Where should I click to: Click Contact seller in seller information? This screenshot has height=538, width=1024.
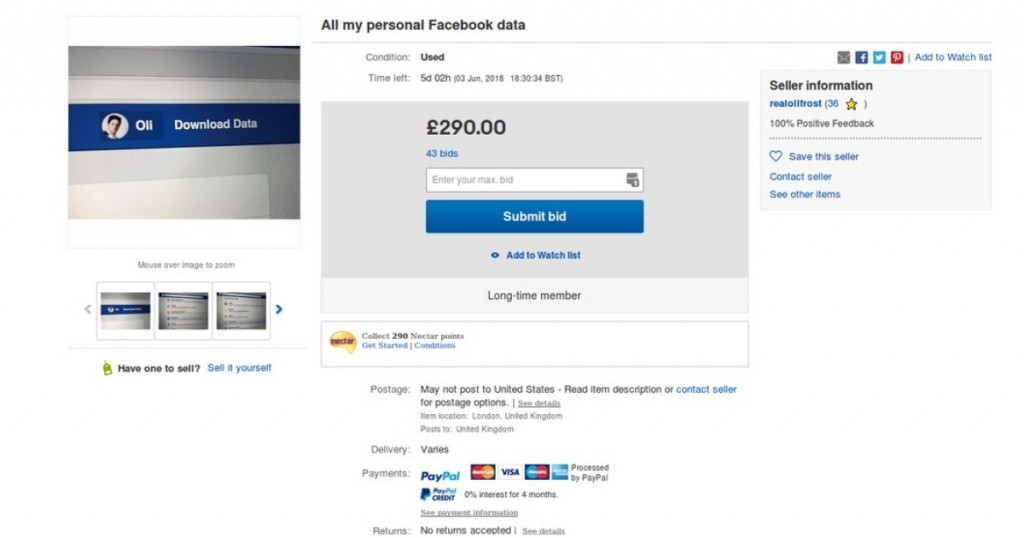coord(800,176)
